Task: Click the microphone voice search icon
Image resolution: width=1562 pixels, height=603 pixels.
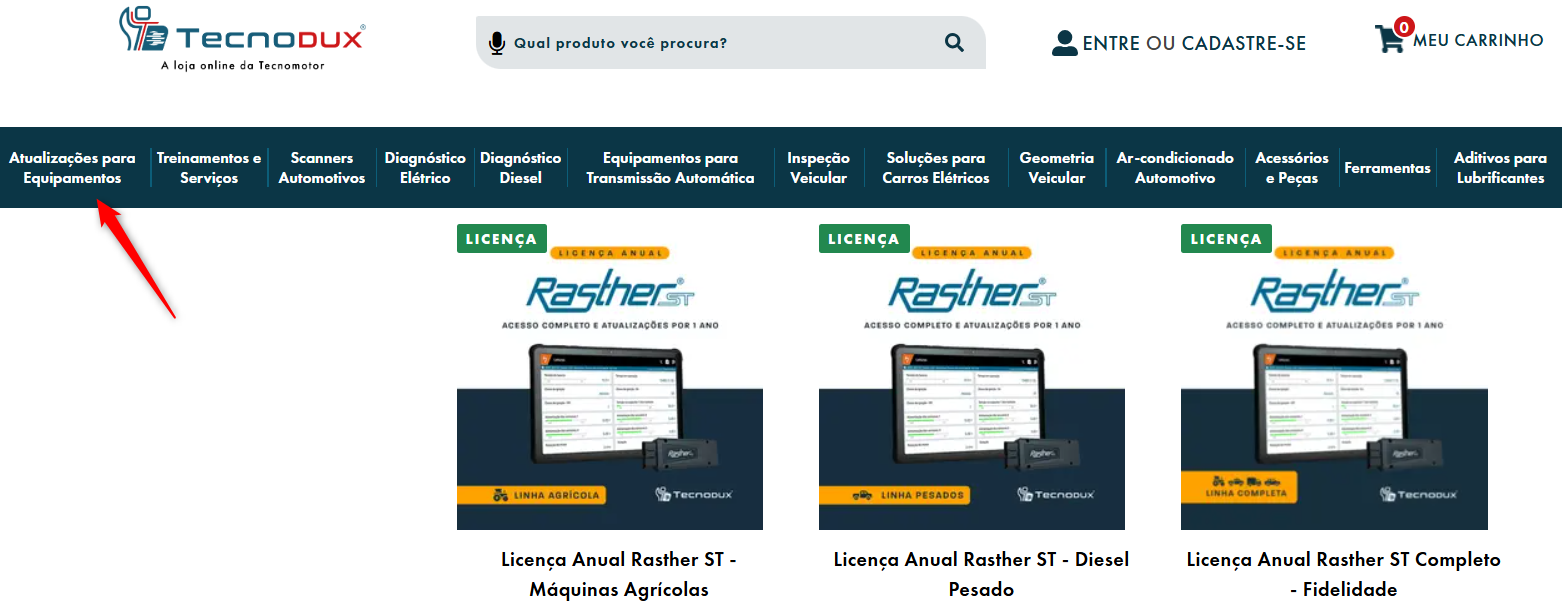Action: (496, 43)
